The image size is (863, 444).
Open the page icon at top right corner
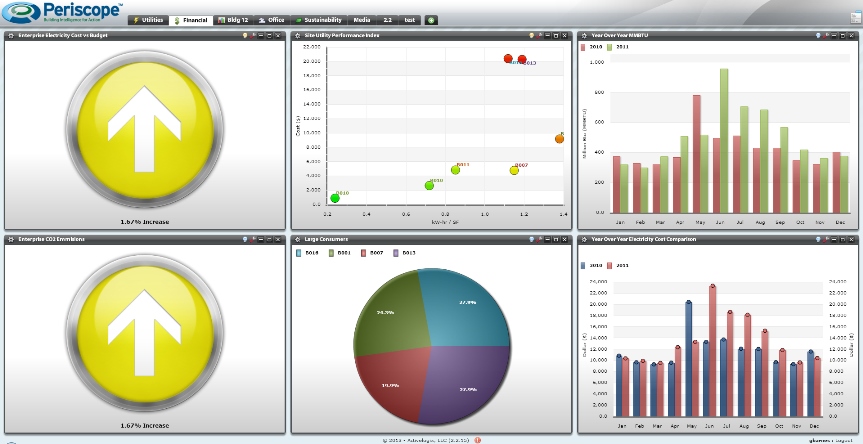pyautogui.click(x=855, y=17)
